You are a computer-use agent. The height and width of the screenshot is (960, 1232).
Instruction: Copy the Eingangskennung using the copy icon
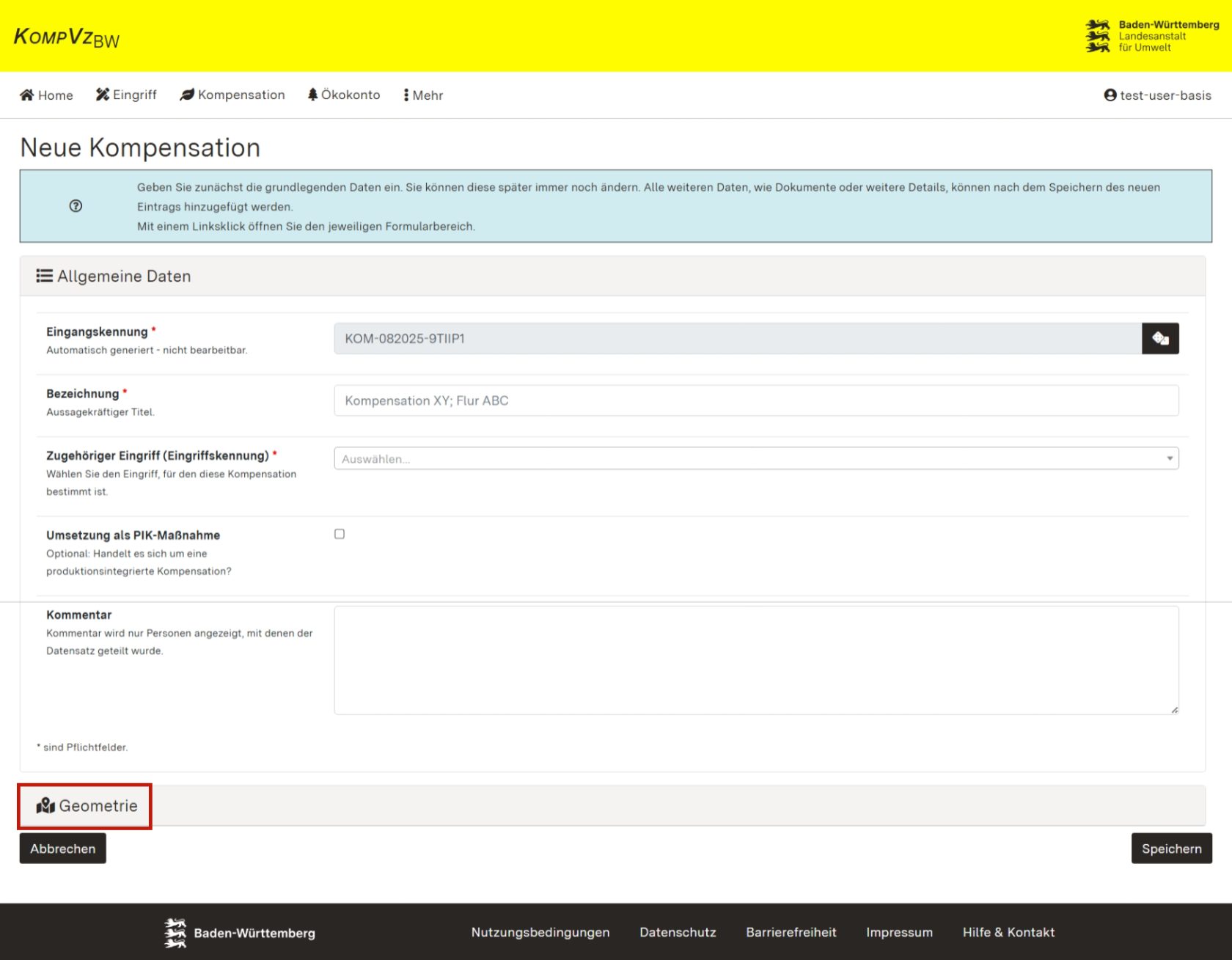tap(1161, 338)
